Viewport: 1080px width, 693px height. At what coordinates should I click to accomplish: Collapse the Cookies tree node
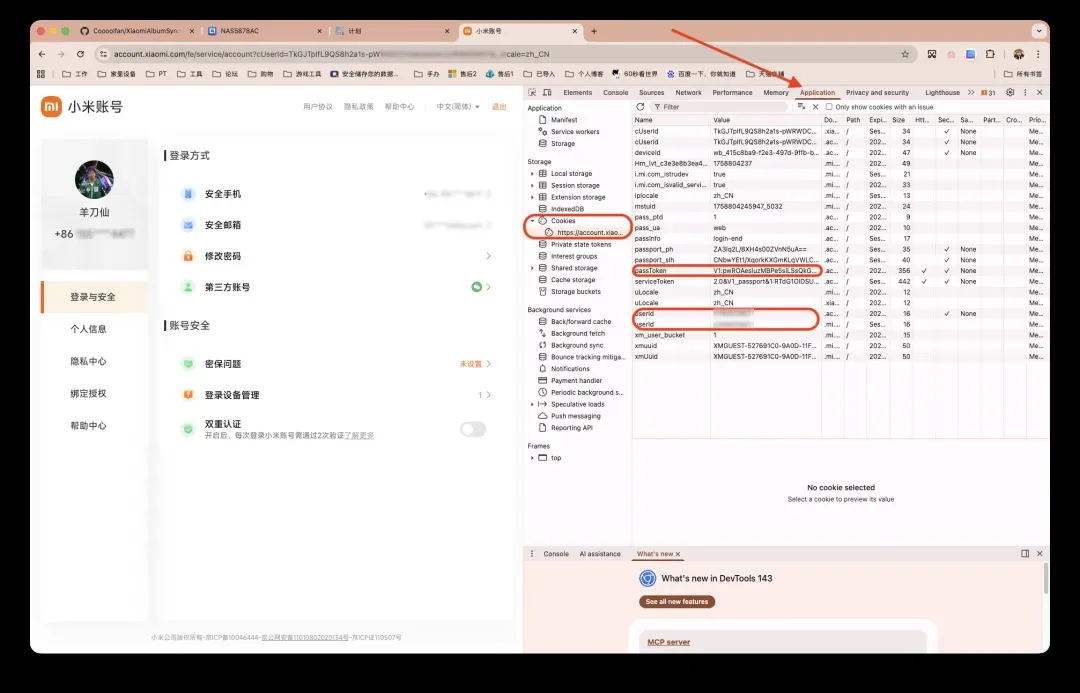click(x=532, y=220)
